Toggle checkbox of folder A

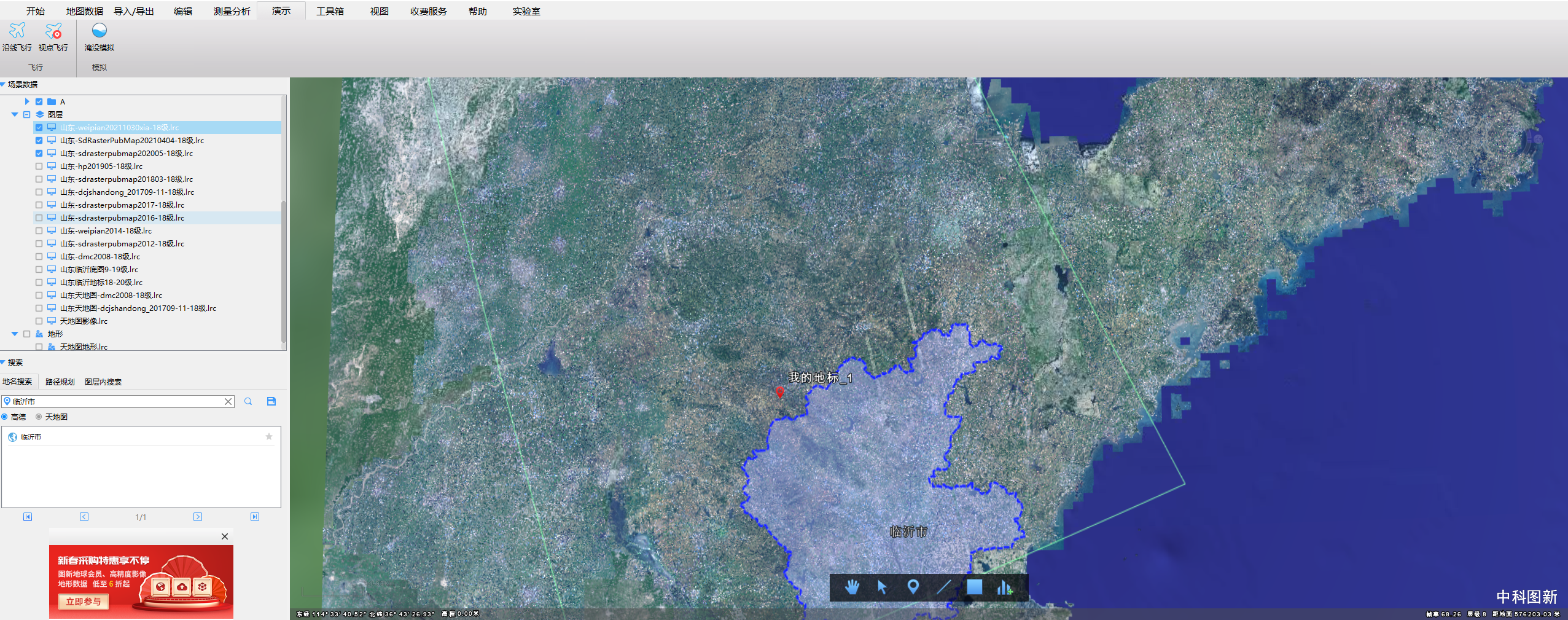pos(39,101)
